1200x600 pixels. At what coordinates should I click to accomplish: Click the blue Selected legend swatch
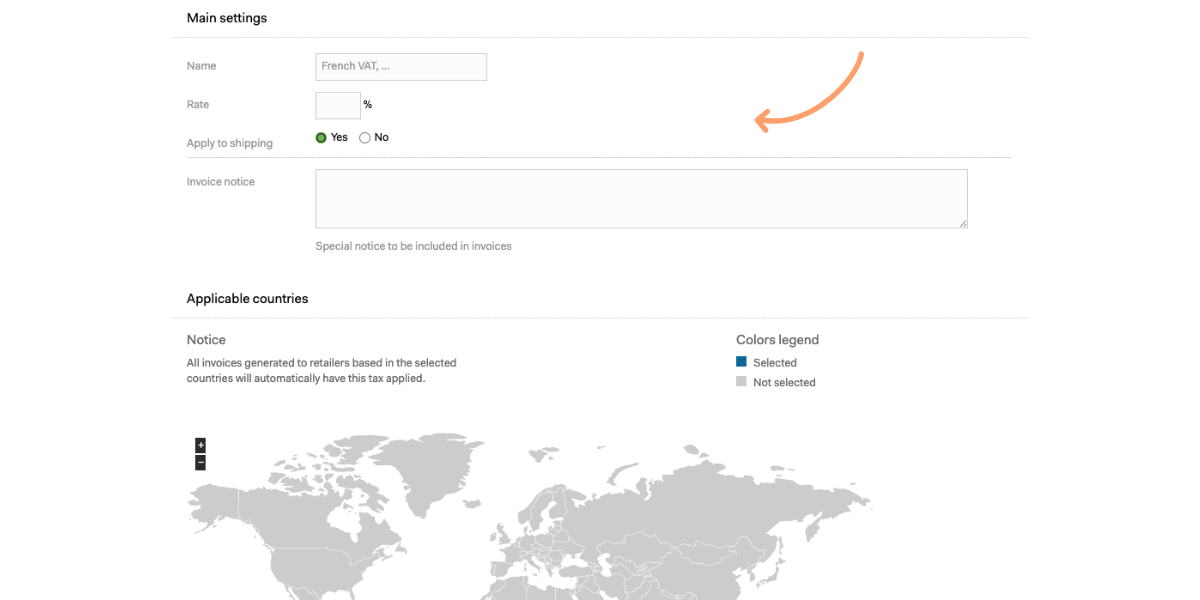(x=741, y=362)
